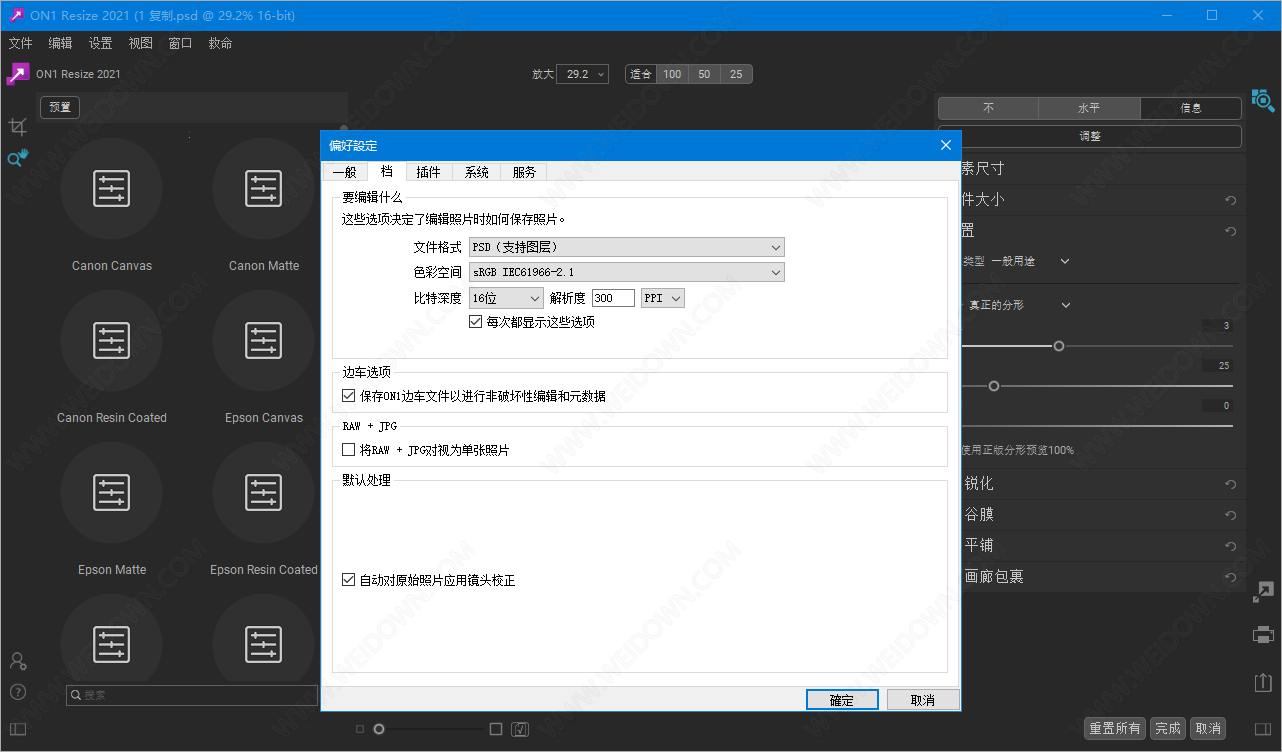1282x752 pixels.
Task: Click the 重置所有 button
Action: tap(1115, 728)
